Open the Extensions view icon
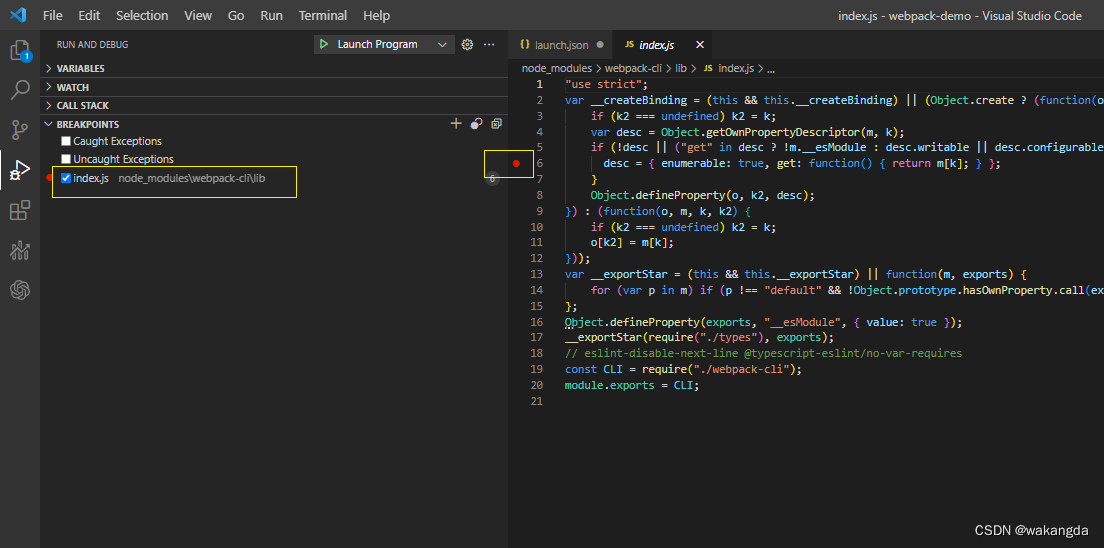 coord(20,210)
